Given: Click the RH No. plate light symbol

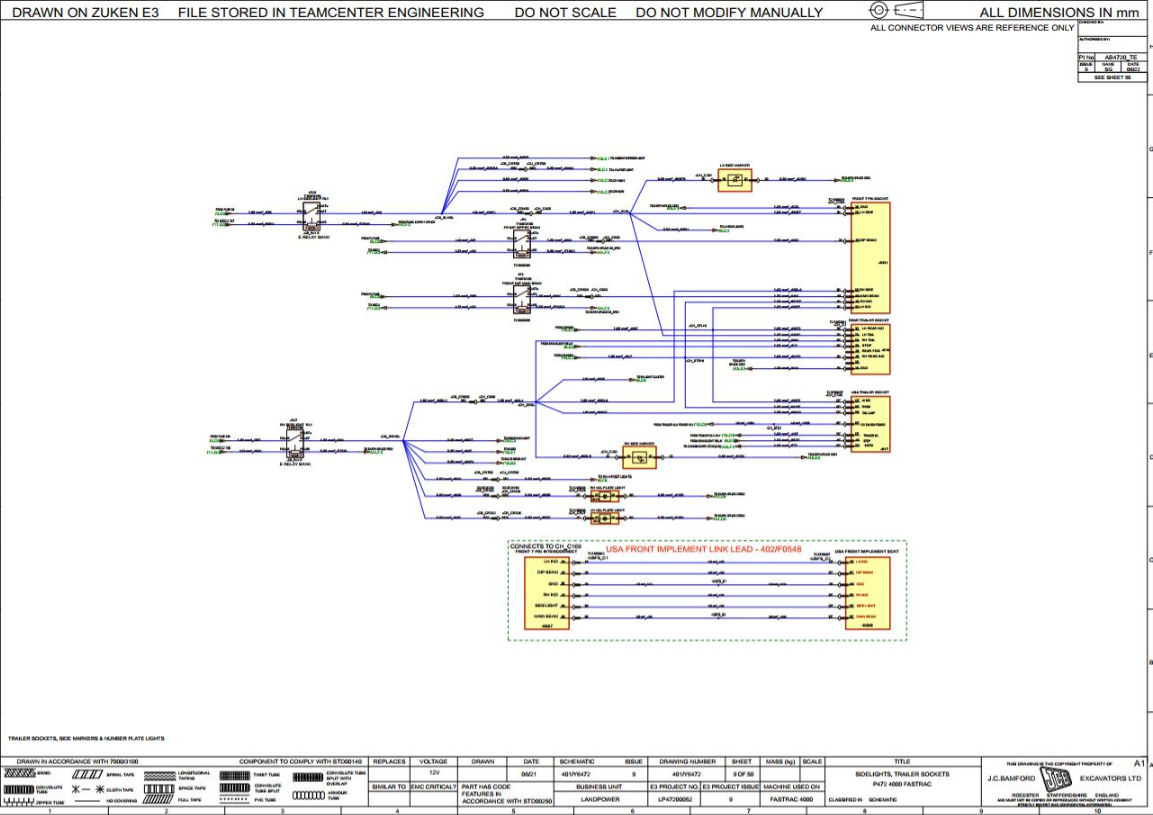Looking at the screenshot, I should (x=604, y=496).
